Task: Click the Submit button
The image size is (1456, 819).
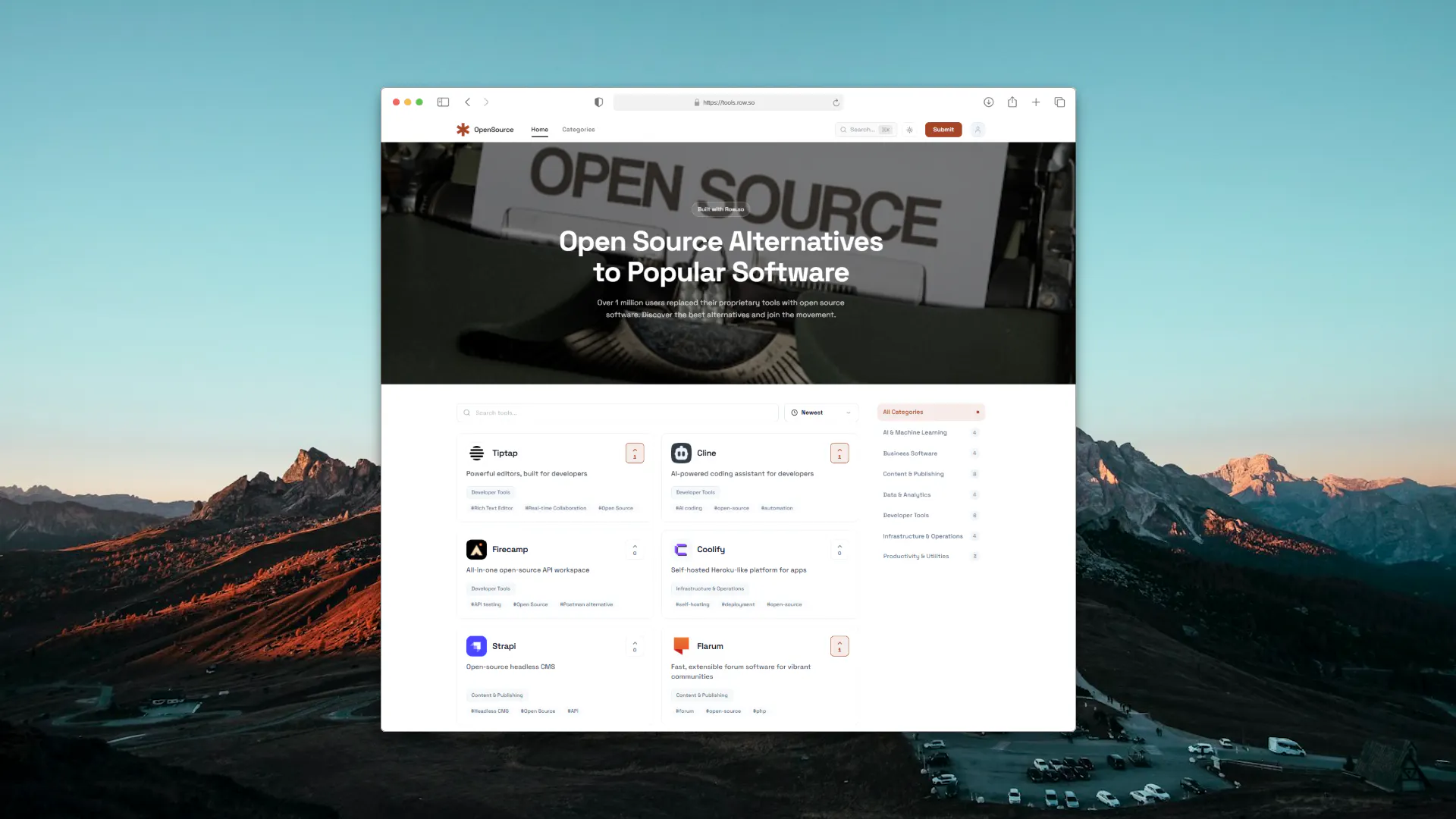Action: point(943,130)
